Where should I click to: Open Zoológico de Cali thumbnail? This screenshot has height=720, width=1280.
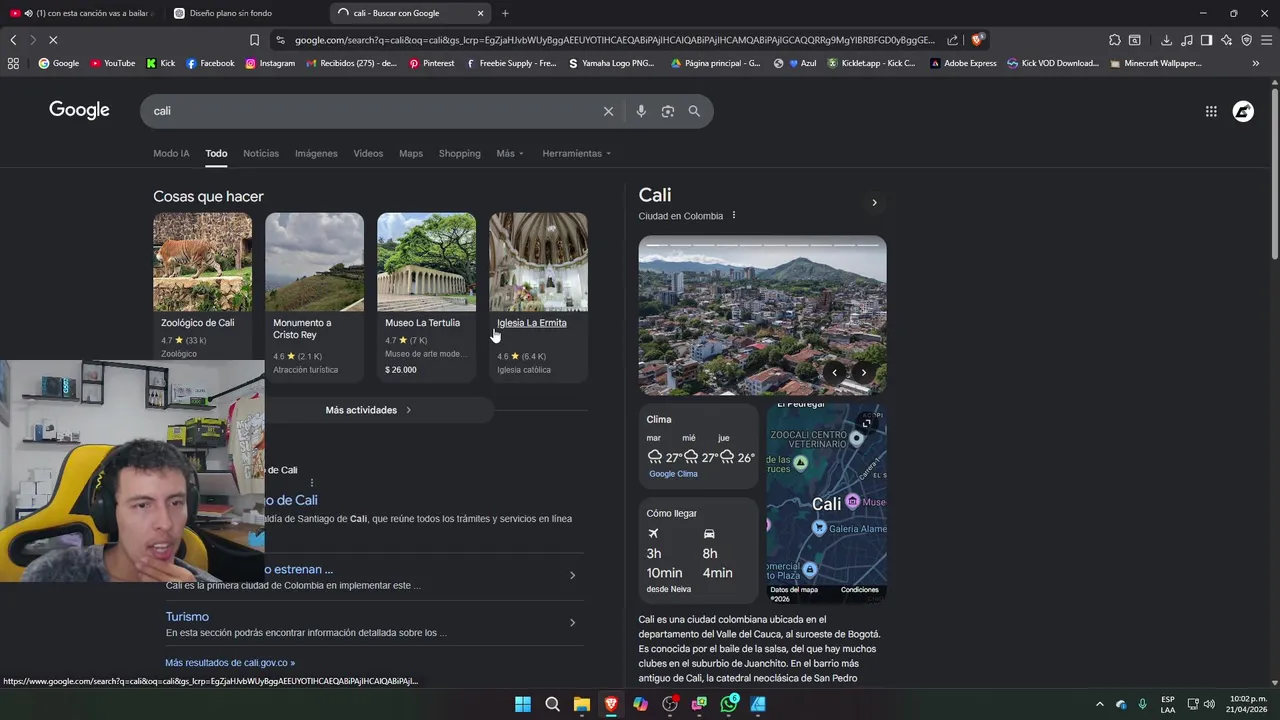point(202,262)
